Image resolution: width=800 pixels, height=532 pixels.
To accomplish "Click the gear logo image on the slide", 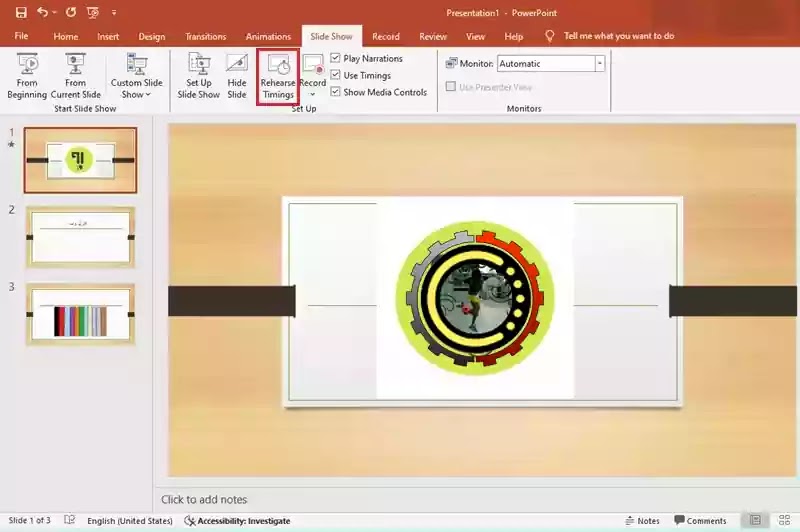I will 475,298.
